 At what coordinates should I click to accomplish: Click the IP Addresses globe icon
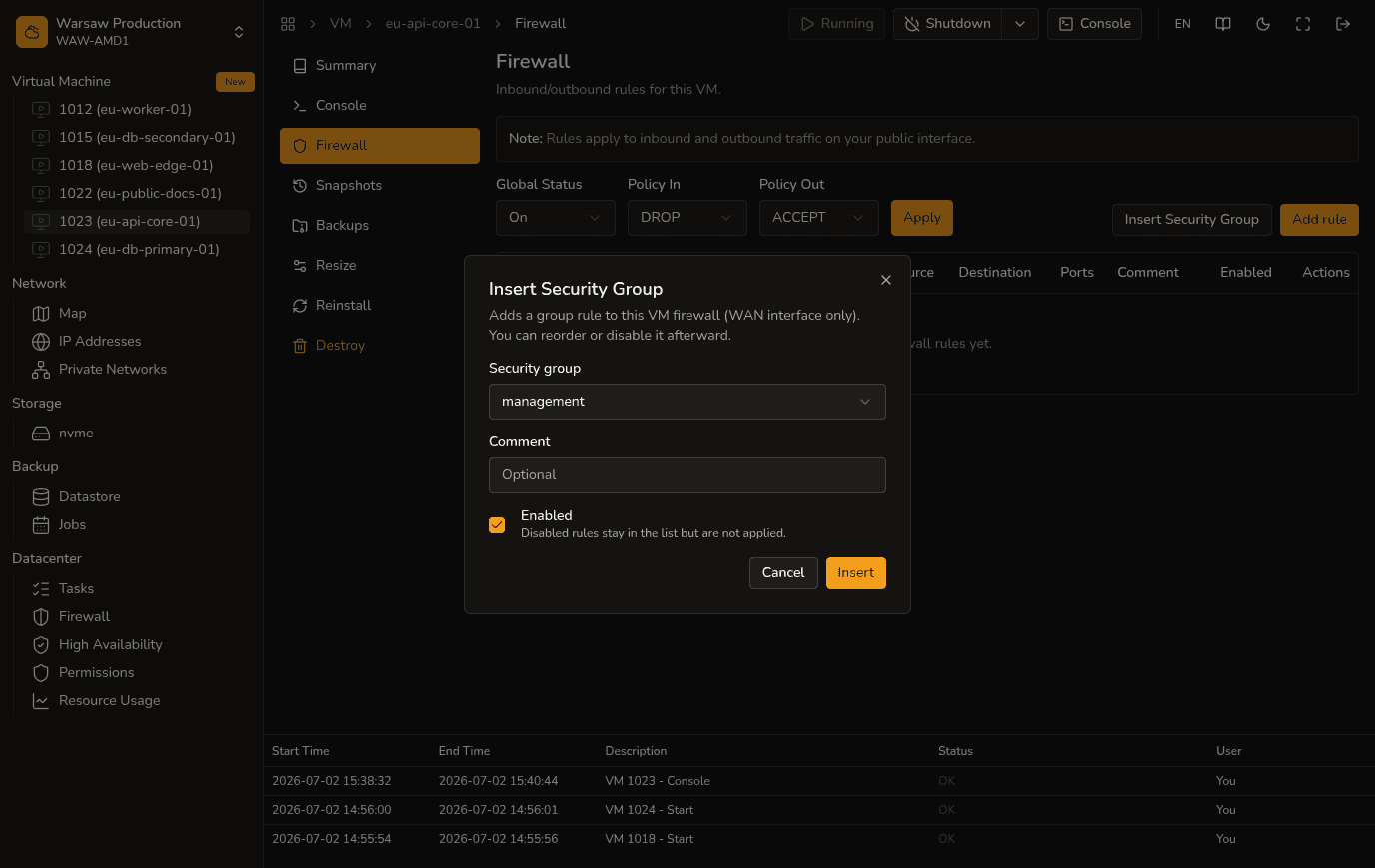(41, 341)
